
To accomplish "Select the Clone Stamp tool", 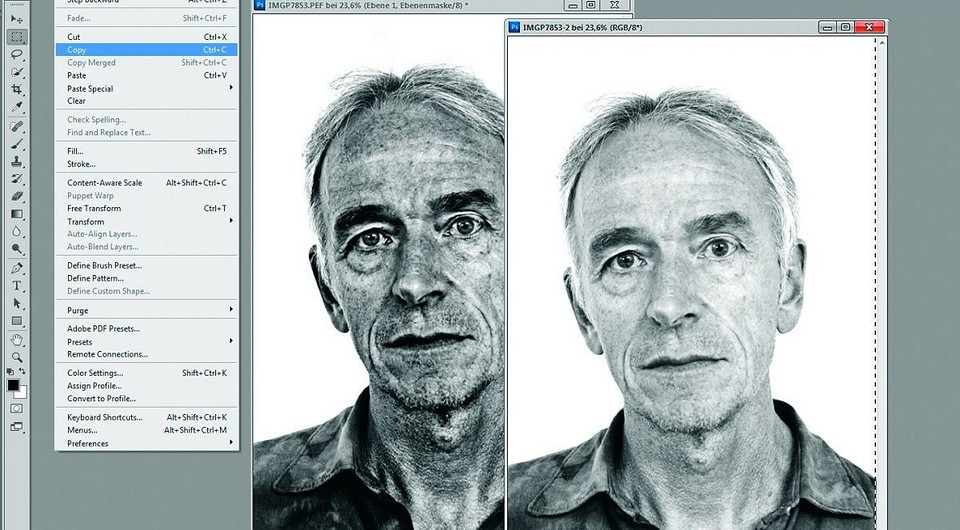I will (17, 161).
